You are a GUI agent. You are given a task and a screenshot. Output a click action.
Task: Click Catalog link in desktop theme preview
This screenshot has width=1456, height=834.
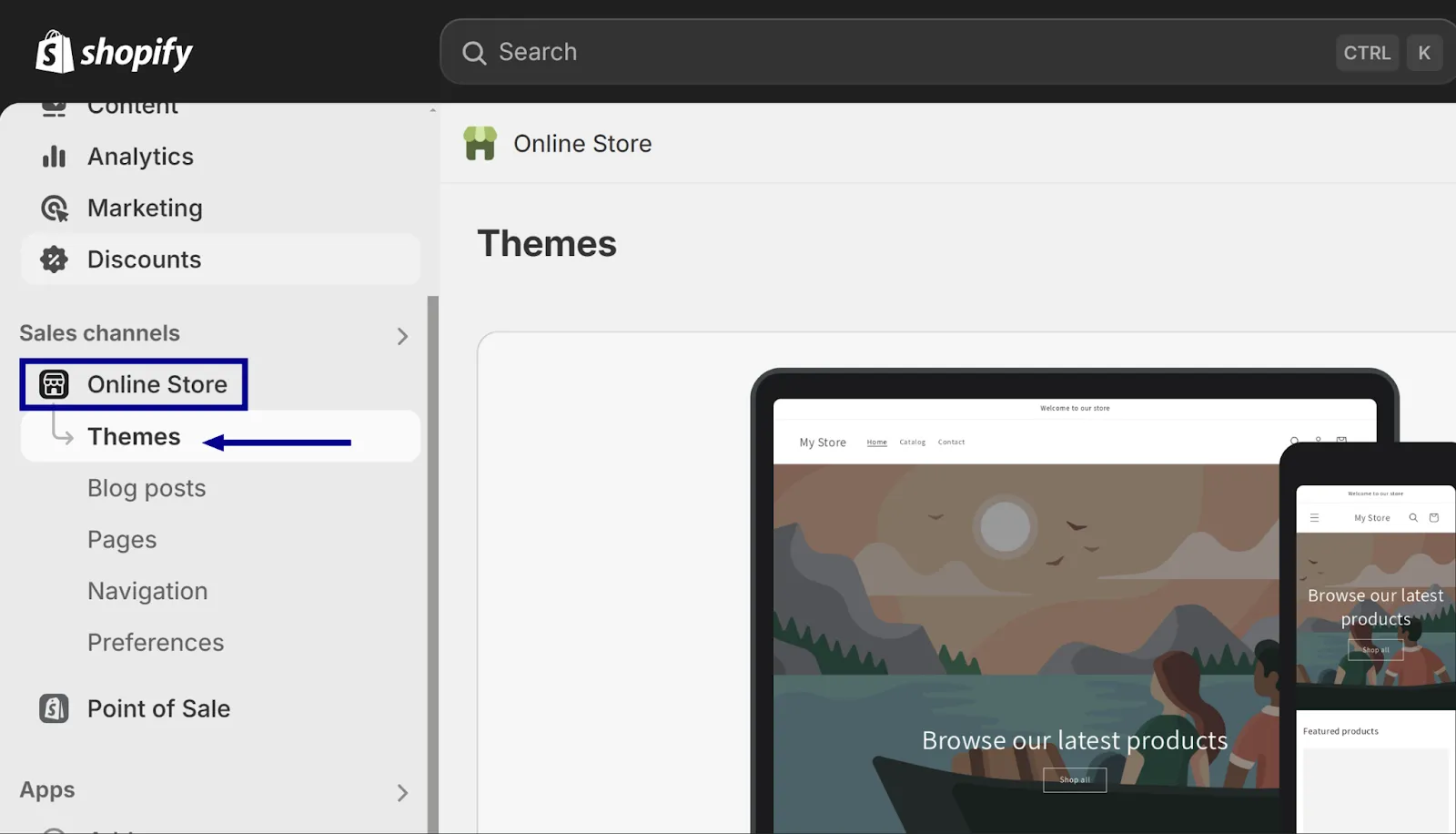coord(912,442)
